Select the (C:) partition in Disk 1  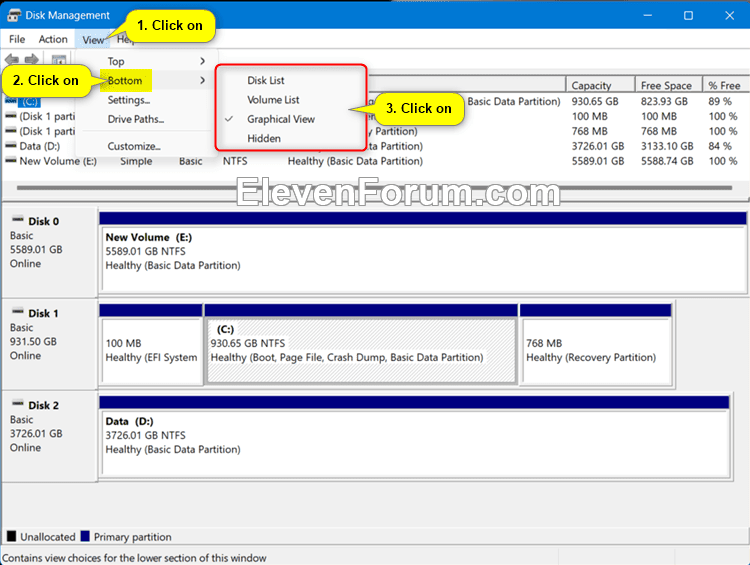click(361, 344)
